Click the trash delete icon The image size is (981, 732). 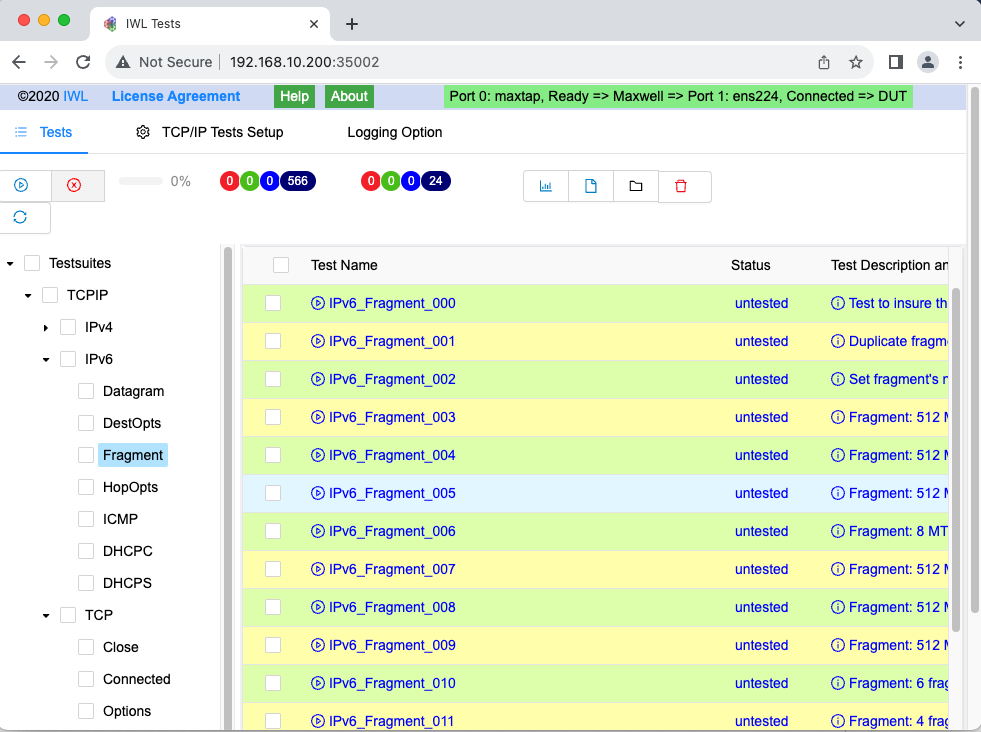click(684, 185)
